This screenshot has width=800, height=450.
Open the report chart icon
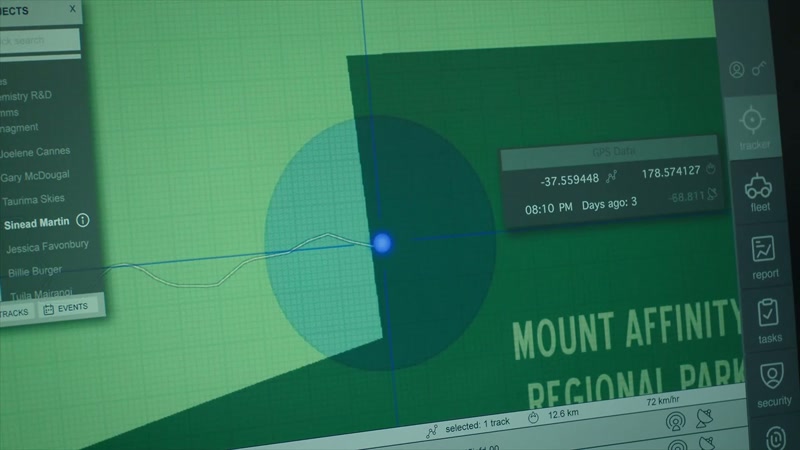click(x=763, y=249)
